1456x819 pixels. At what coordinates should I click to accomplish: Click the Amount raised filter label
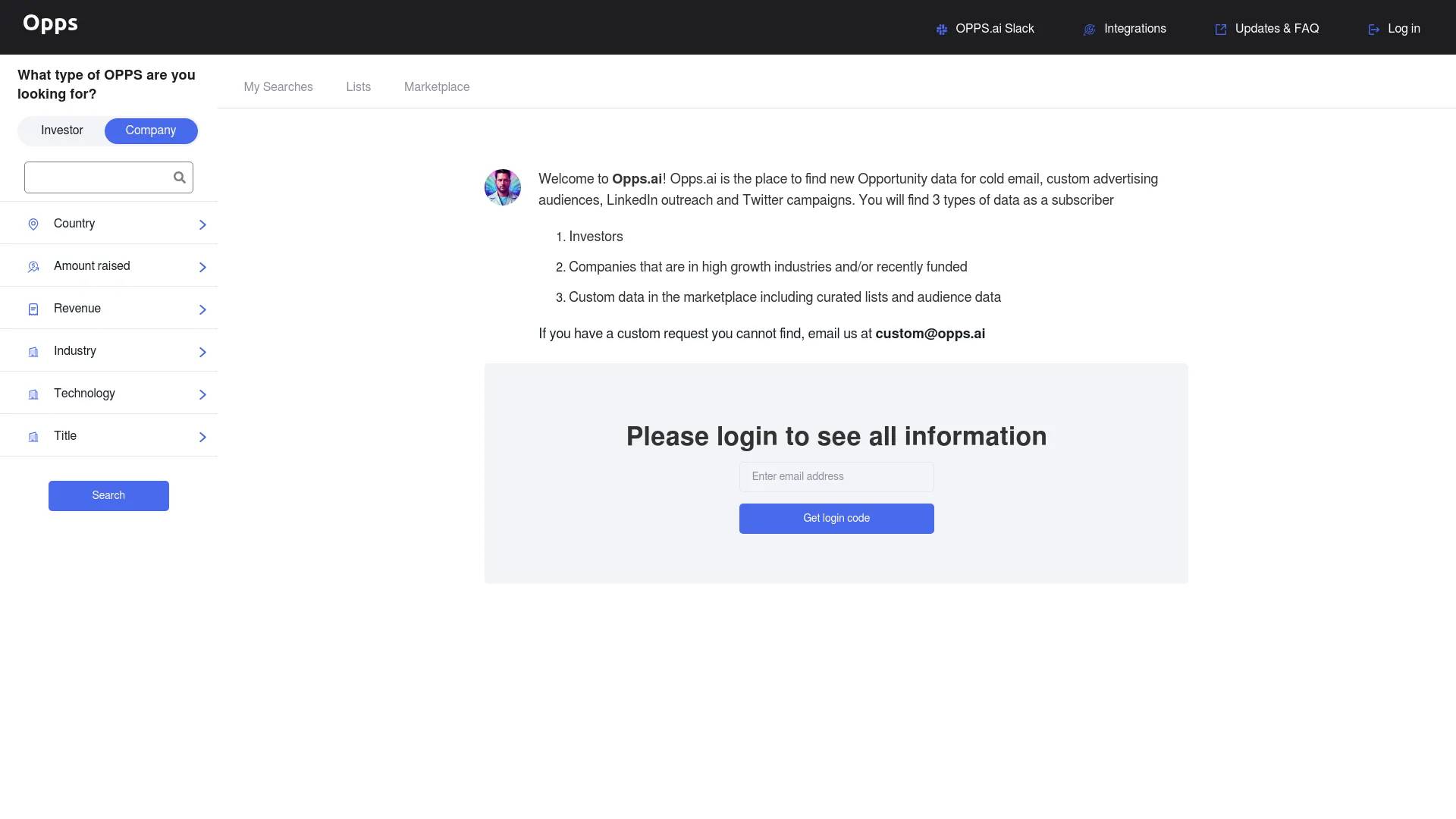coord(92,266)
